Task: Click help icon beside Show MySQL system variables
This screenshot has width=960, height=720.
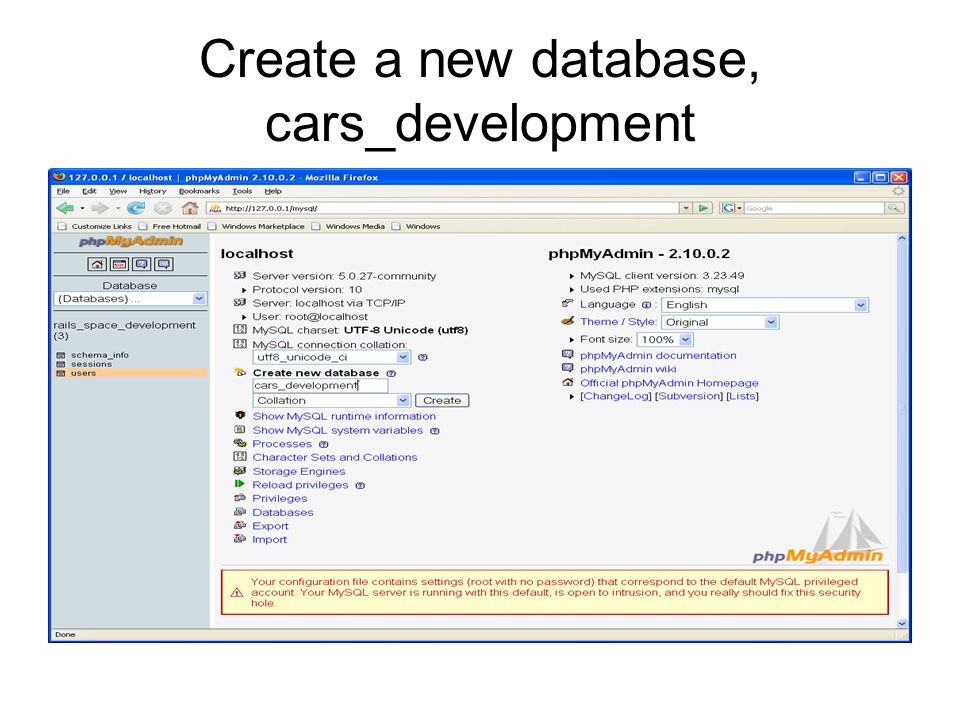Action: pos(435,431)
